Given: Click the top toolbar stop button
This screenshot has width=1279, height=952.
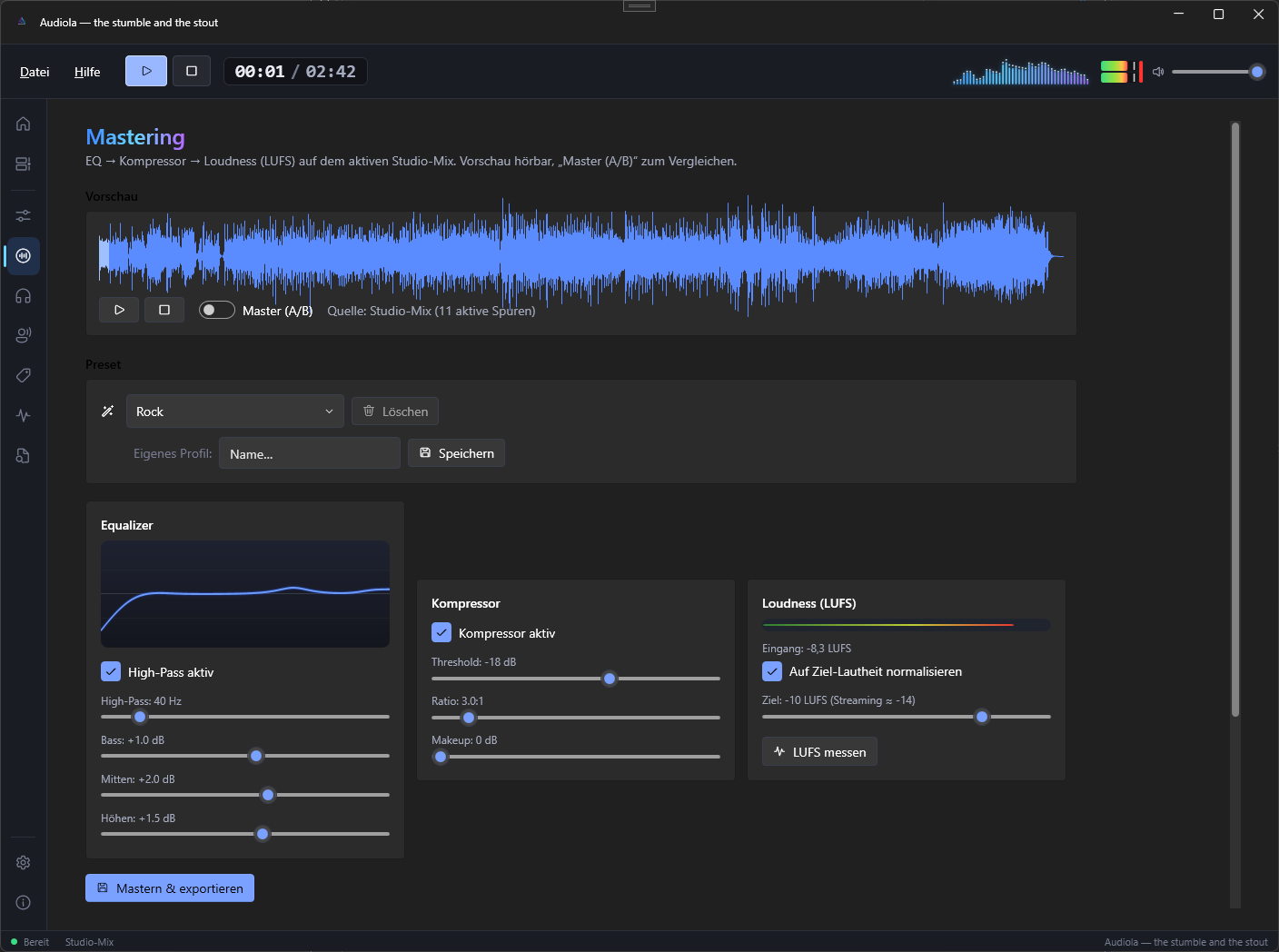Looking at the screenshot, I should click(192, 71).
